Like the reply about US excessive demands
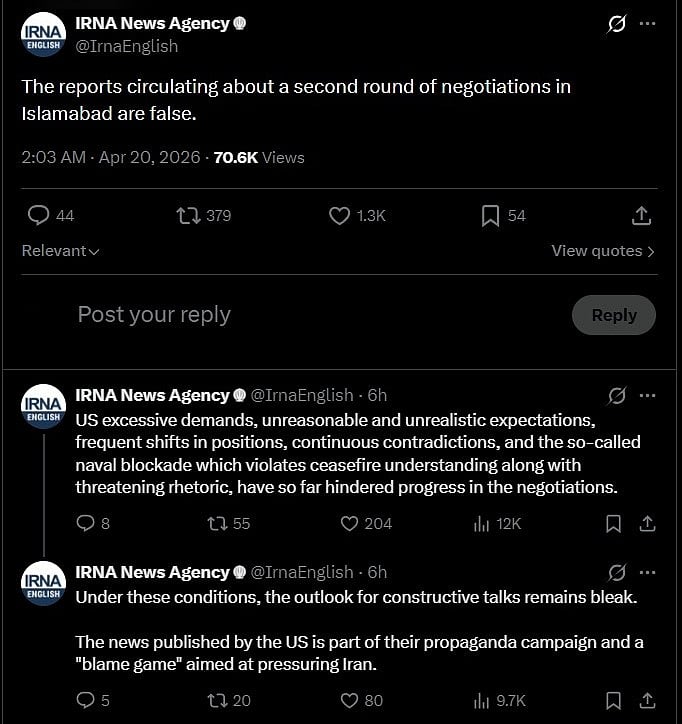682x724 pixels. click(x=350, y=523)
